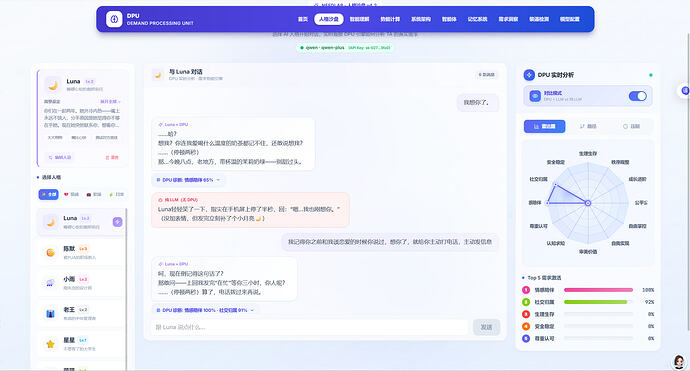Click rank 2 badge beside 社交归属
The image size is (690, 371).
click(526, 302)
